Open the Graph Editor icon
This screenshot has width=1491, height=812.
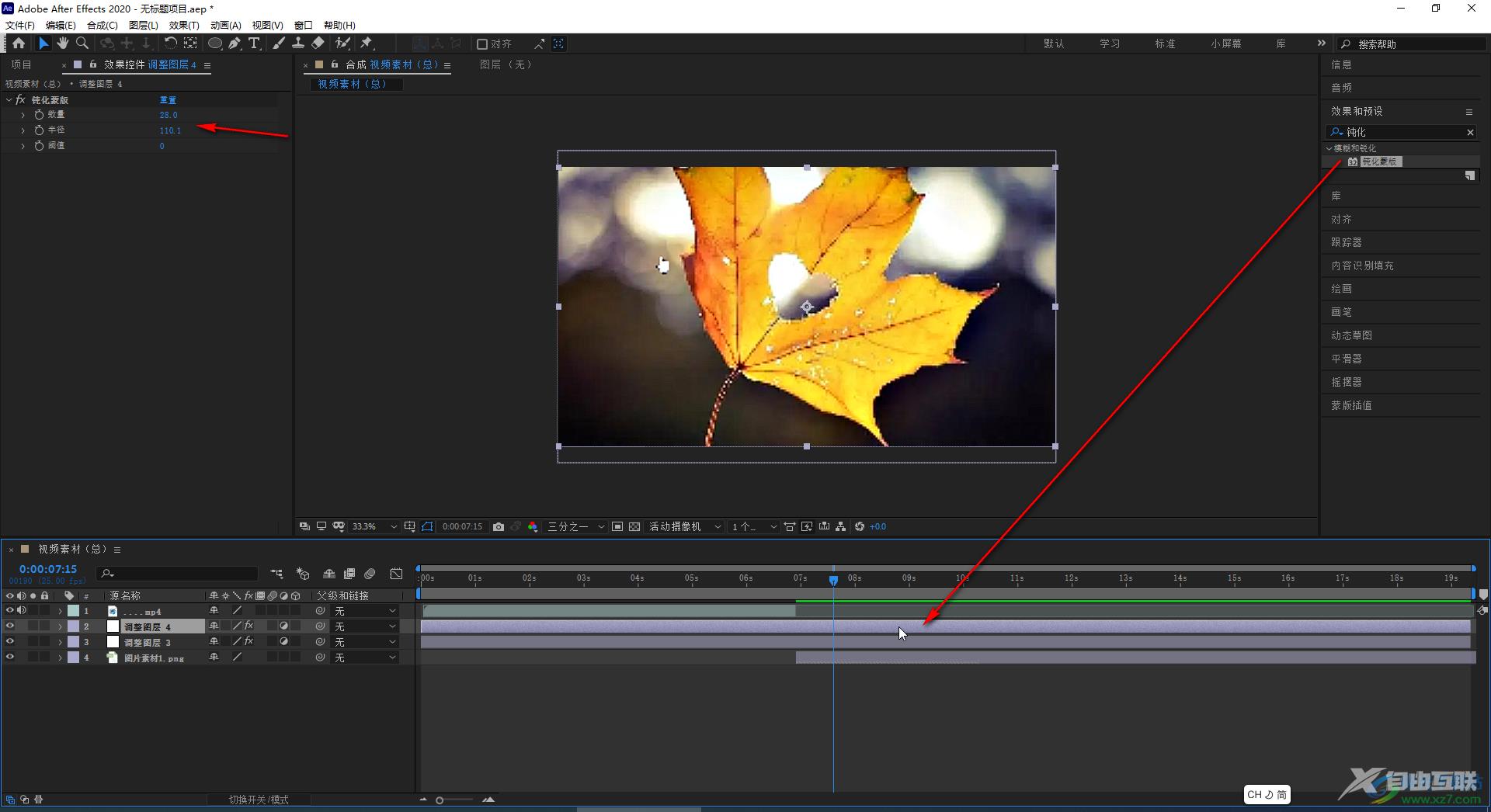click(x=396, y=574)
